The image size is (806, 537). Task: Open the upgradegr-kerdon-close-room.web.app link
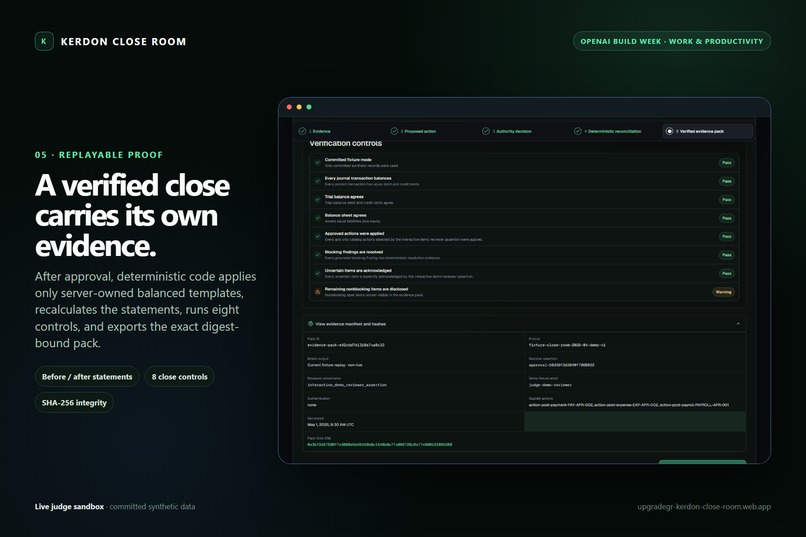704,507
